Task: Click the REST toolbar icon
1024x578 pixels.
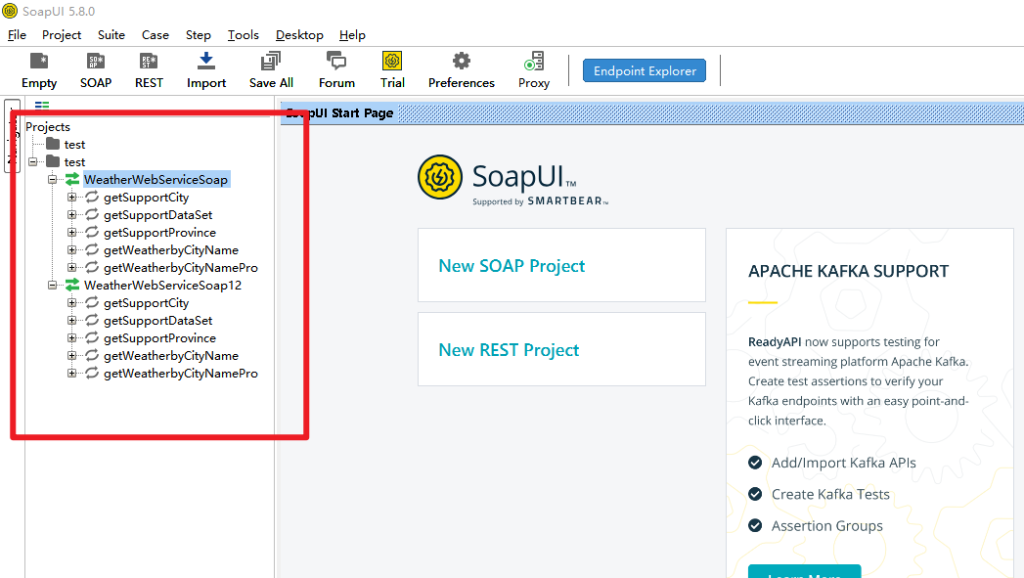Action: (x=149, y=62)
